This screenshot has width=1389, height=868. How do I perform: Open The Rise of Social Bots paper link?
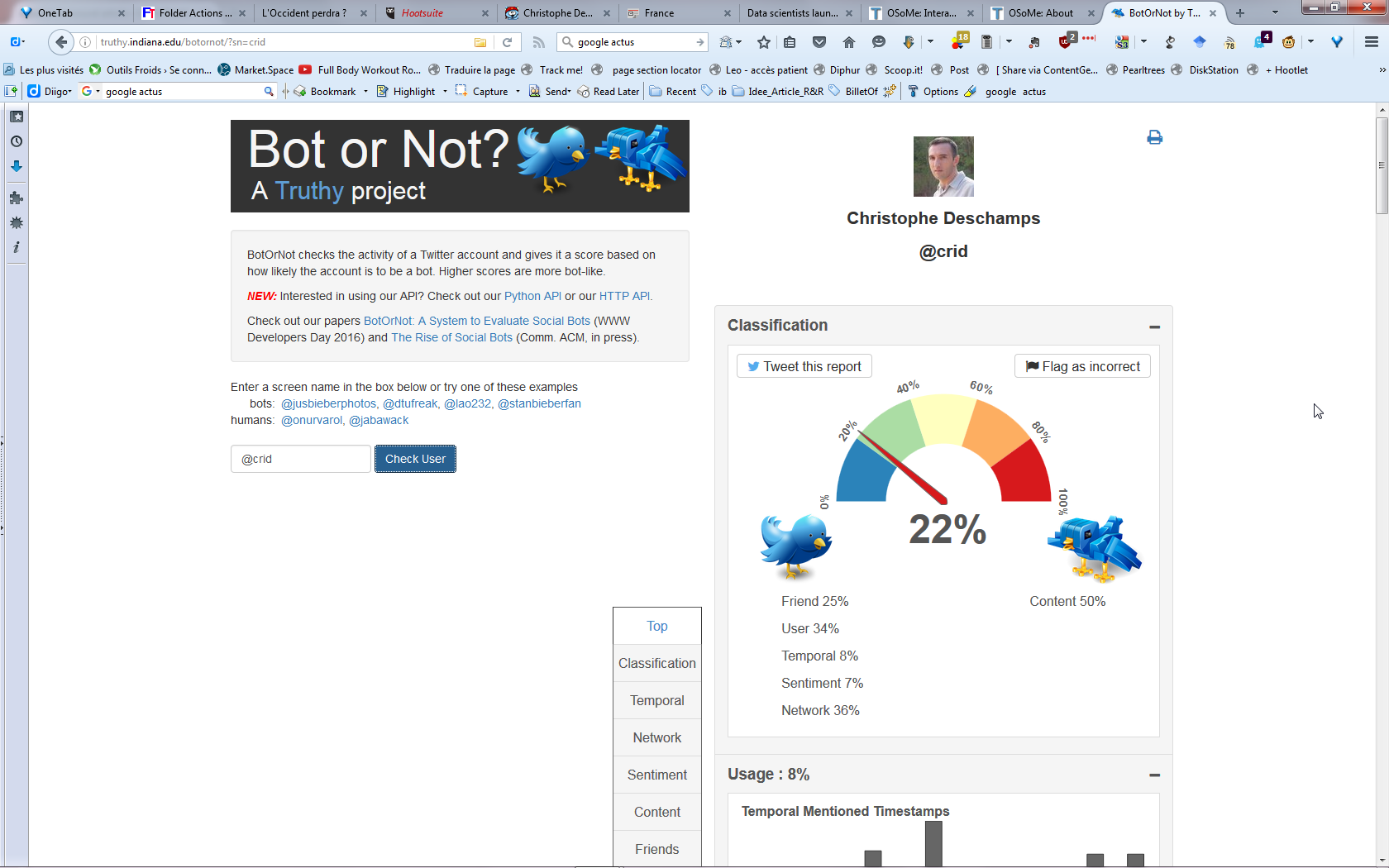coord(451,337)
